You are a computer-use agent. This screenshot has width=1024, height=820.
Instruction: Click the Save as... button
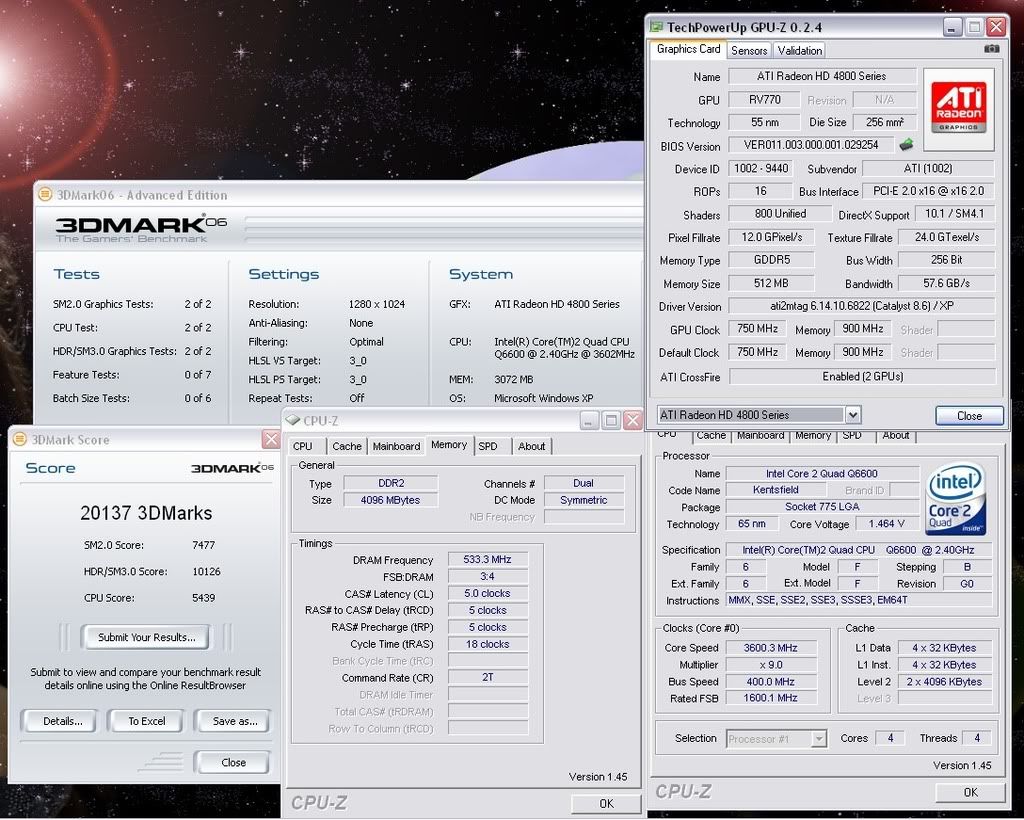[234, 721]
